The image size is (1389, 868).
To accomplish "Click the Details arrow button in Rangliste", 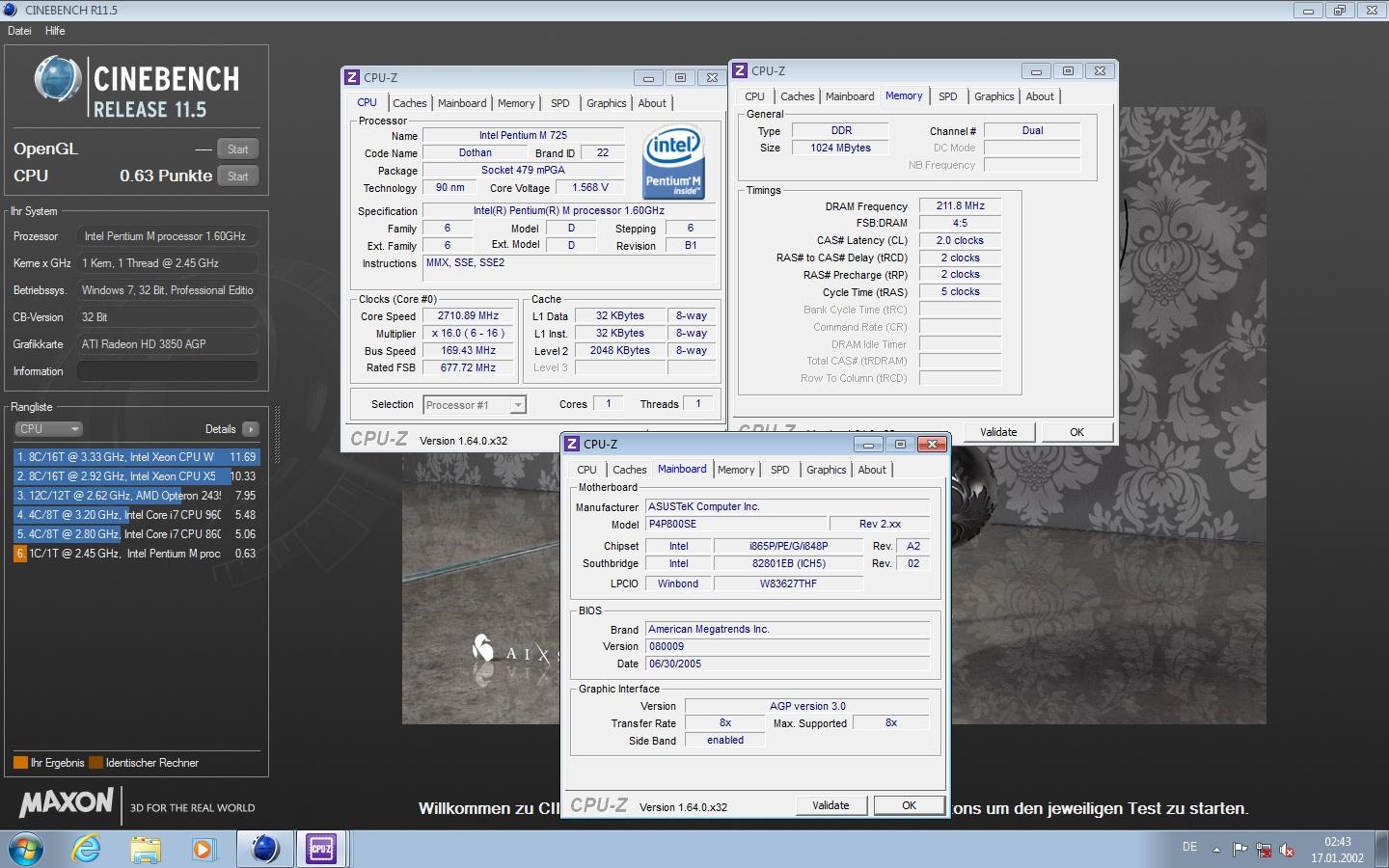I will pyautogui.click(x=251, y=429).
